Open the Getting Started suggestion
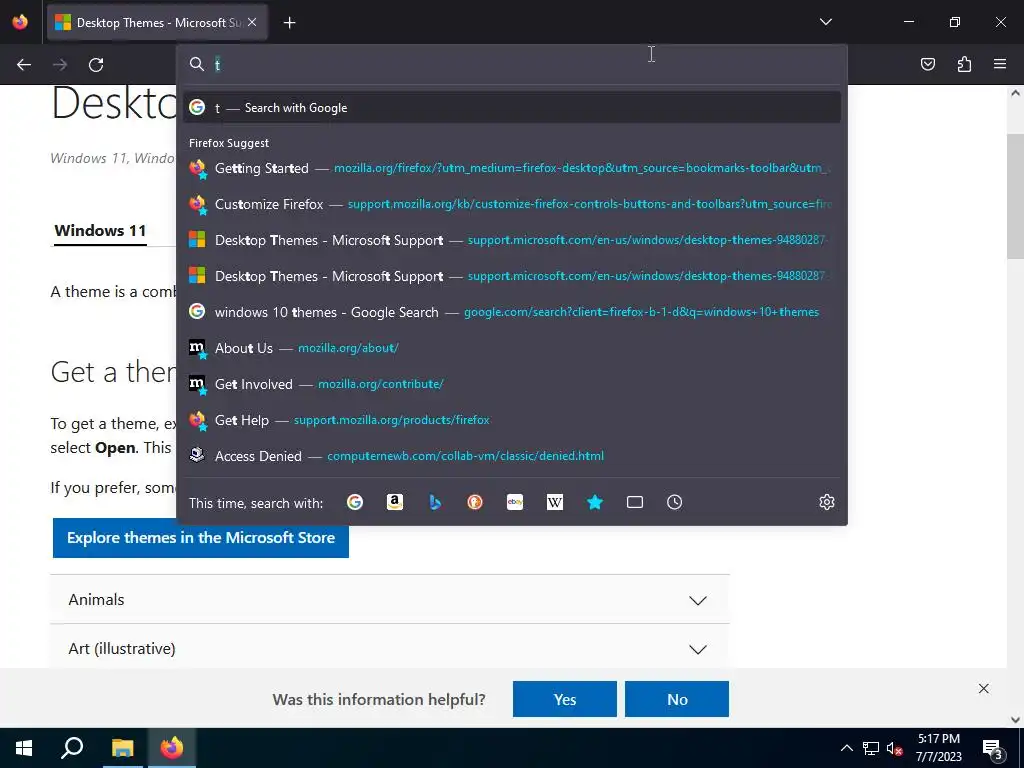 (512, 168)
